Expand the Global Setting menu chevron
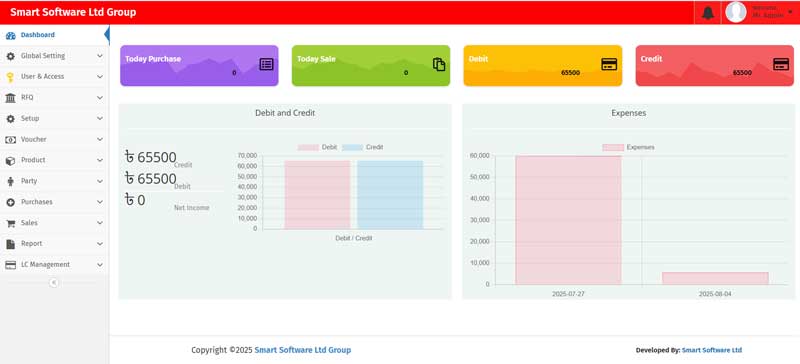 [99, 56]
